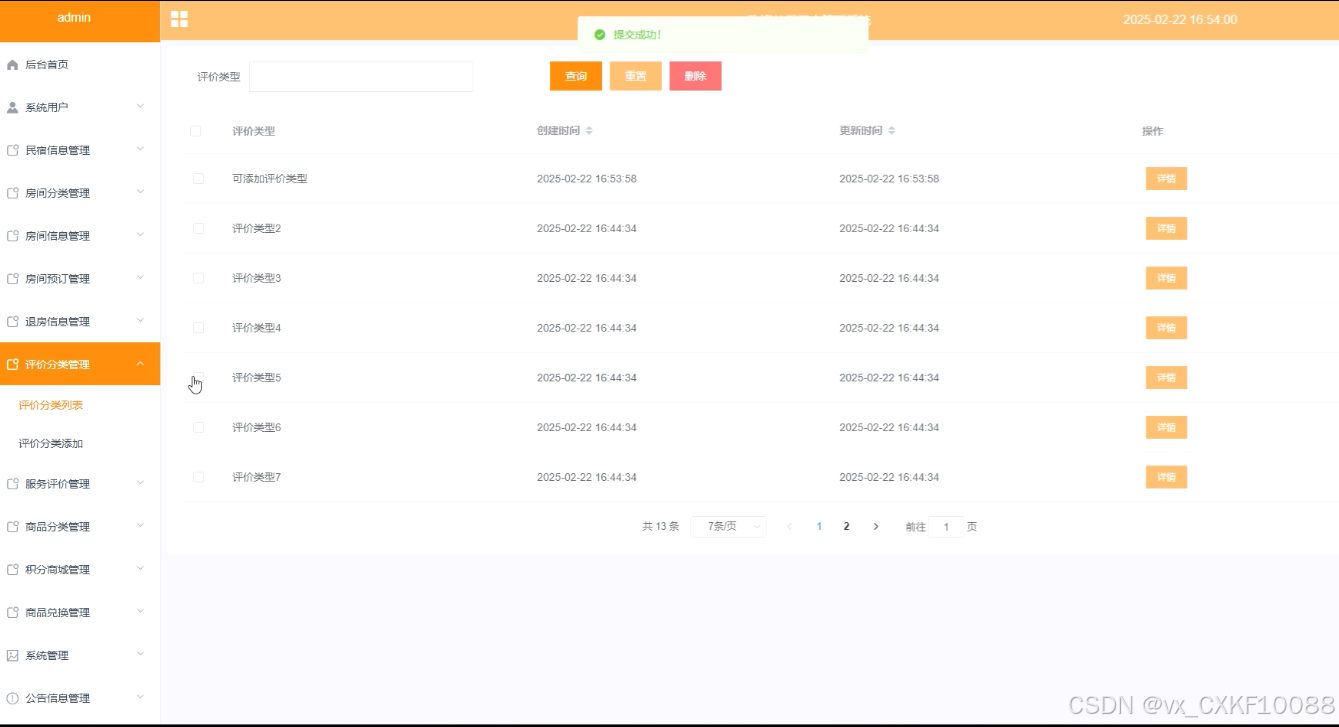Click the 重置 reset button
Viewport: 1339px width, 727px height.
click(x=636, y=76)
